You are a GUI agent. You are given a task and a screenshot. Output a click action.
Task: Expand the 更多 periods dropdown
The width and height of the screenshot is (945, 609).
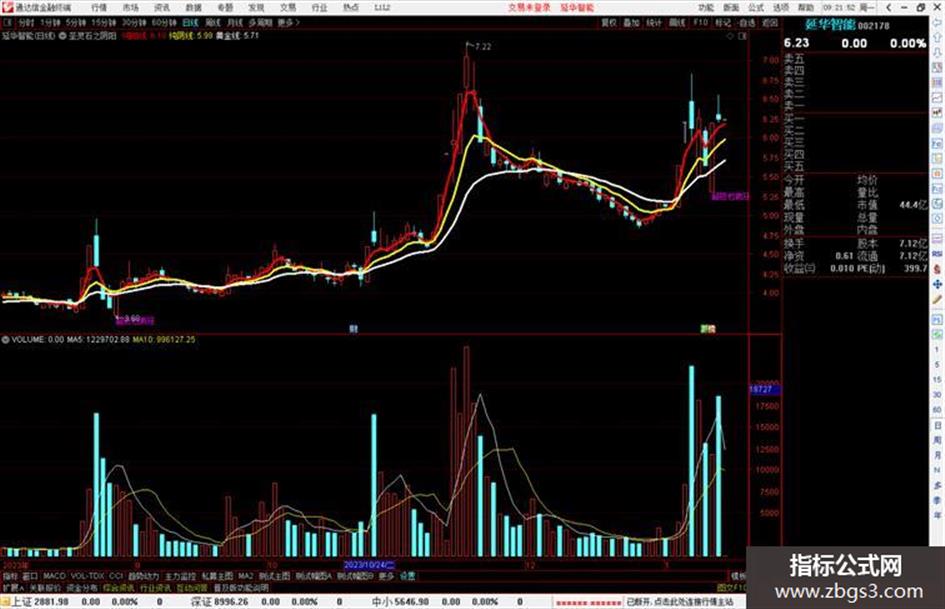click(289, 23)
